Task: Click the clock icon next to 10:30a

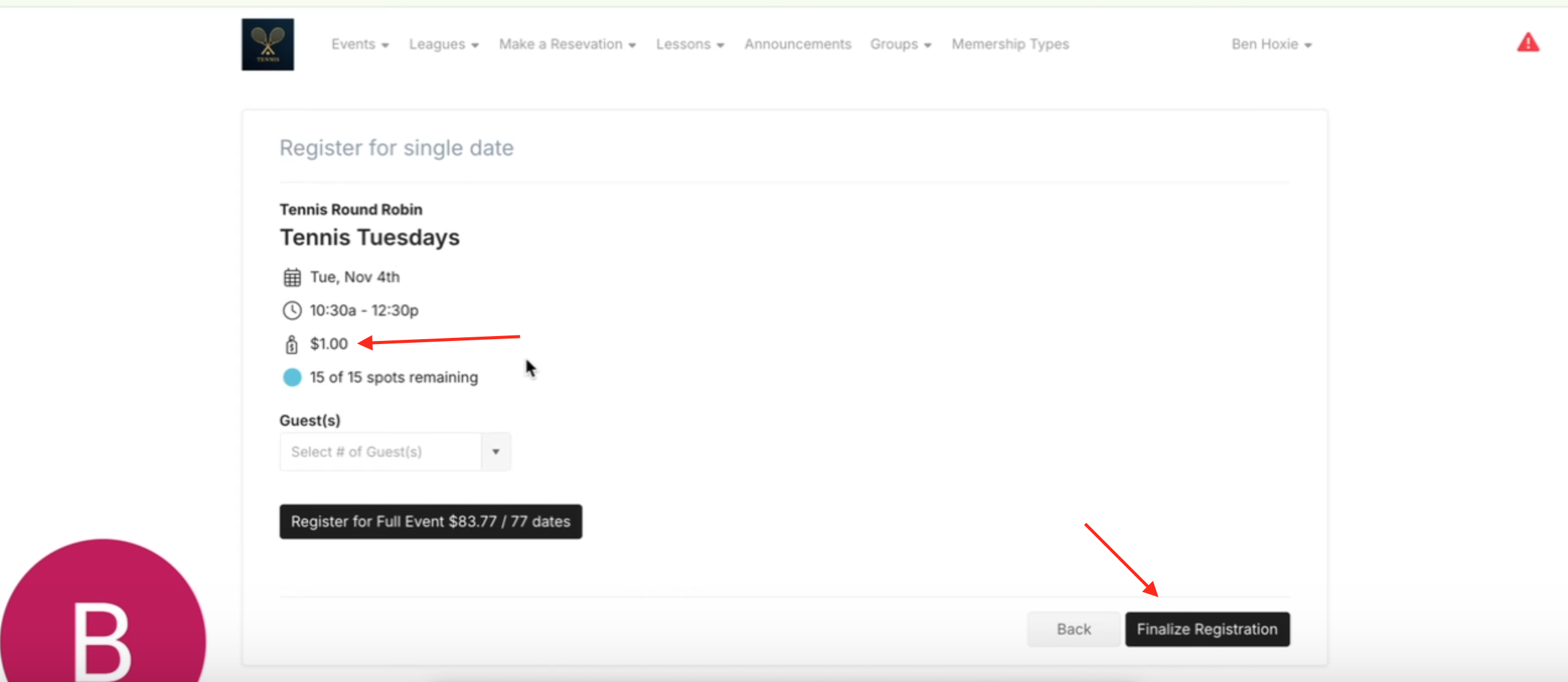Action: [x=292, y=310]
